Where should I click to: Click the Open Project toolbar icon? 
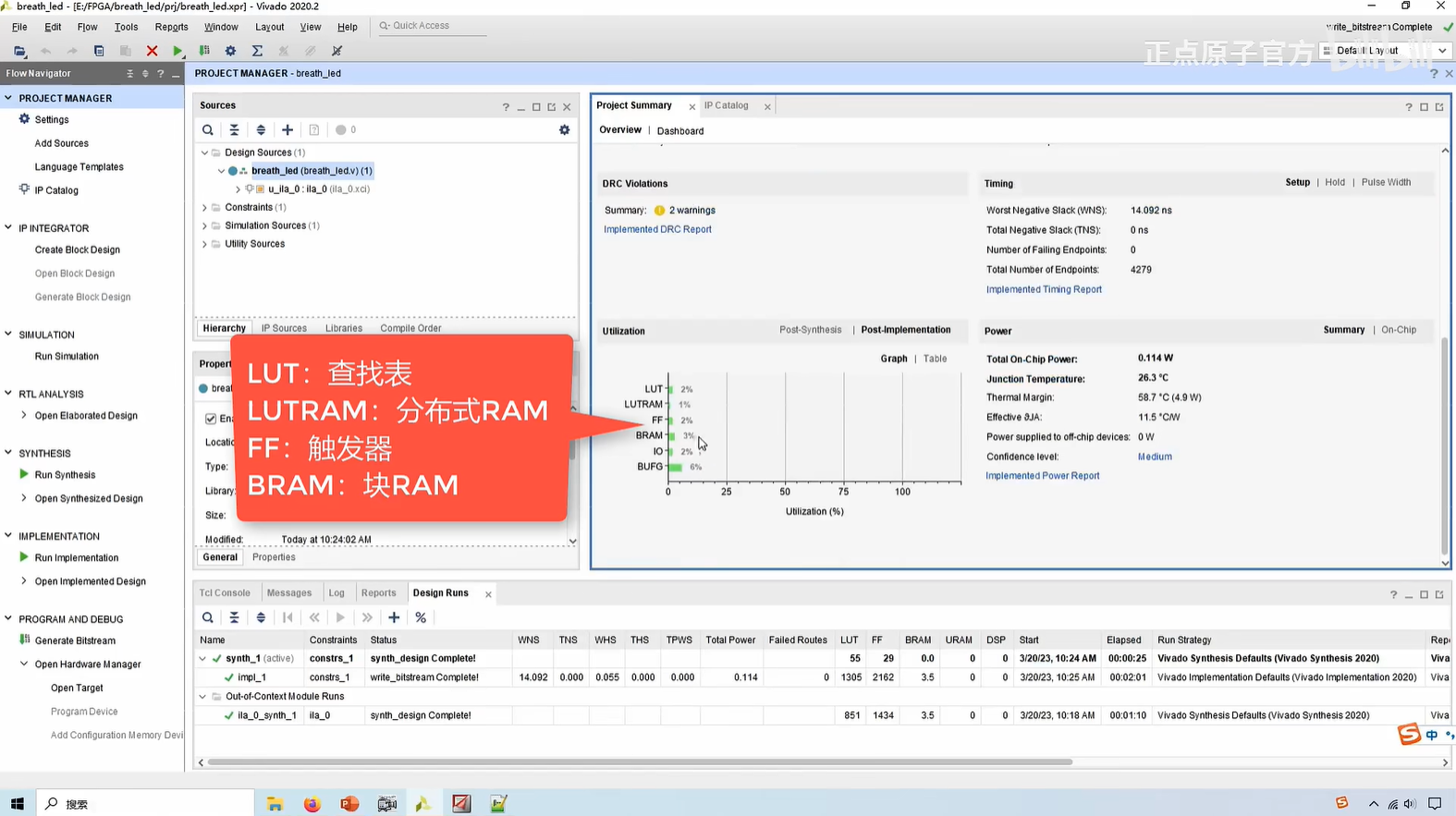point(19,51)
